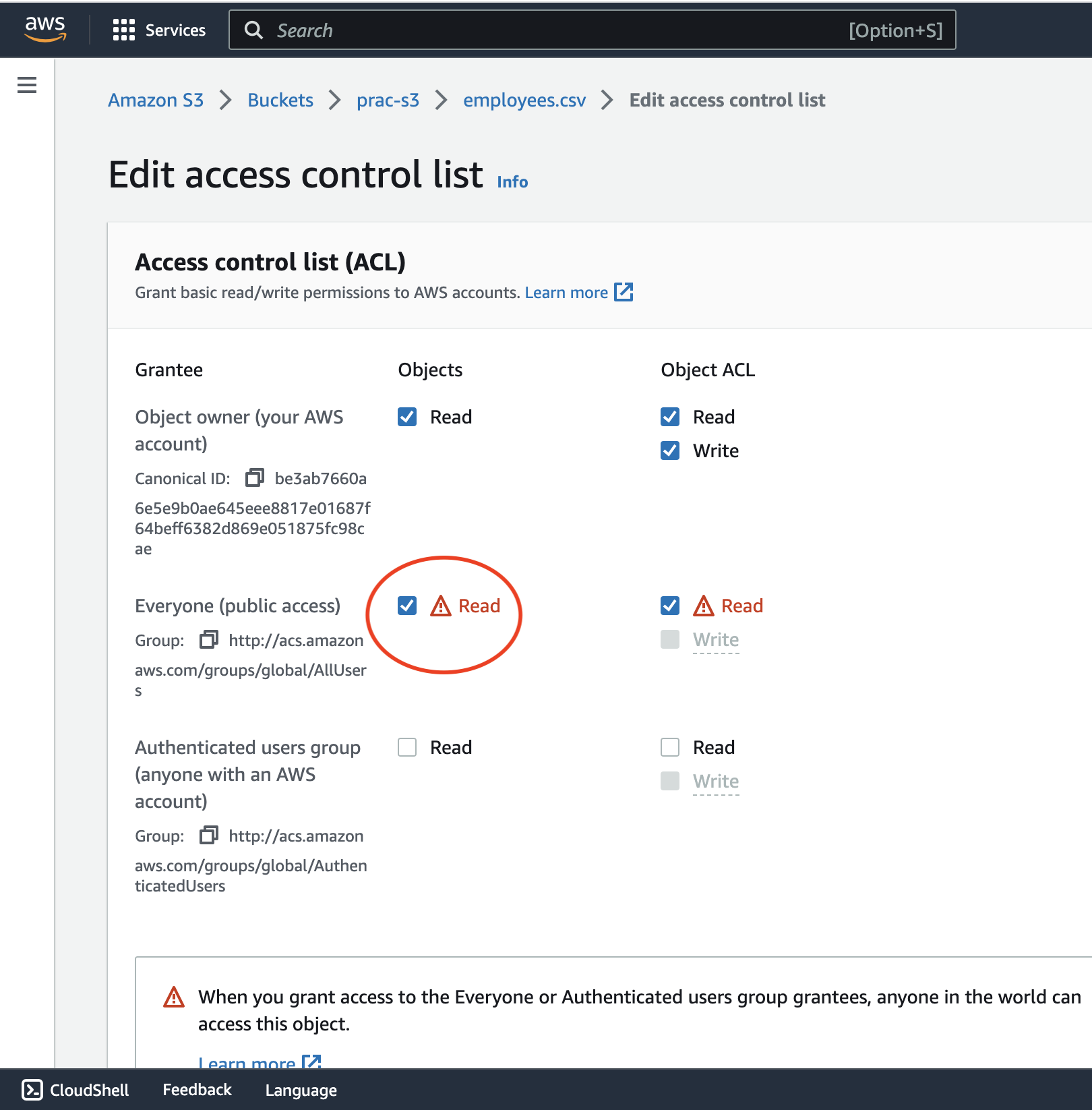Open the Info link beside page title
This screenshot has height=1110, width=1092.
[x=512, y=181]
